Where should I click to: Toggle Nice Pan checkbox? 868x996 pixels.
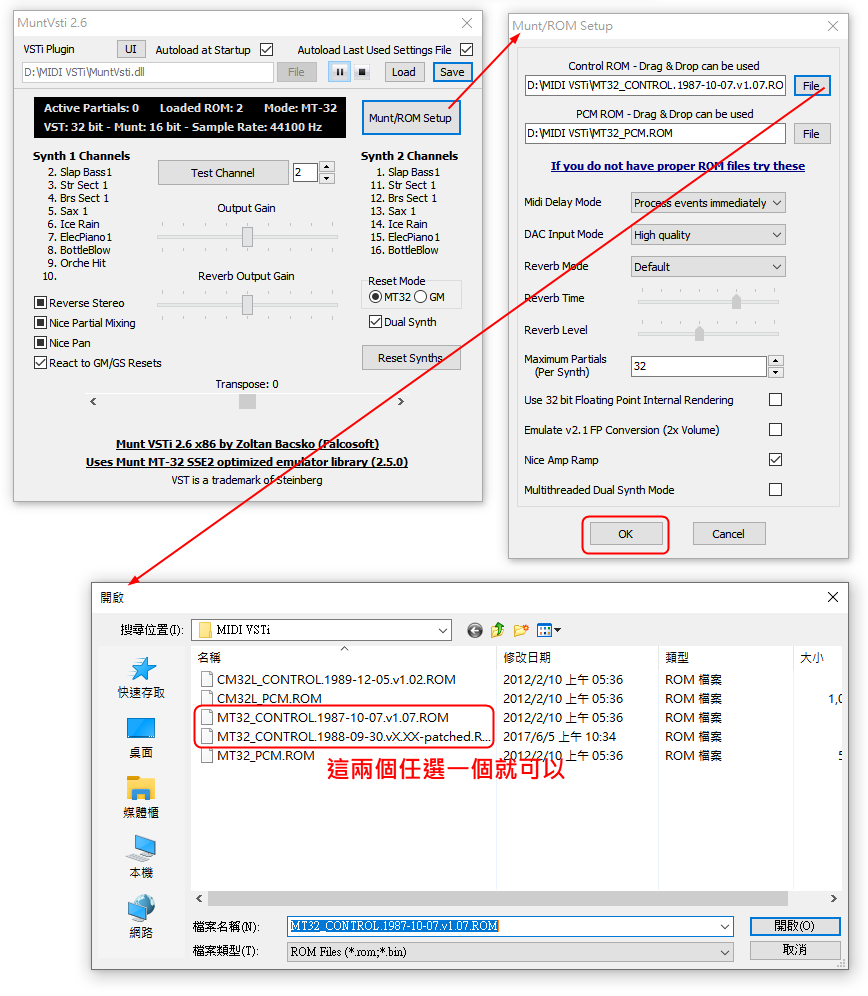tap(41, 343)
